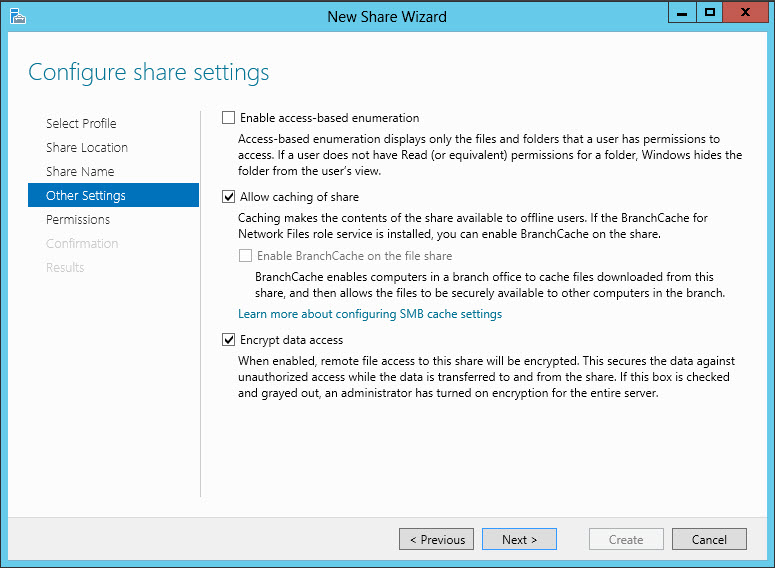
Task: Jump to the Permissions step
Action: click(78, 219)
